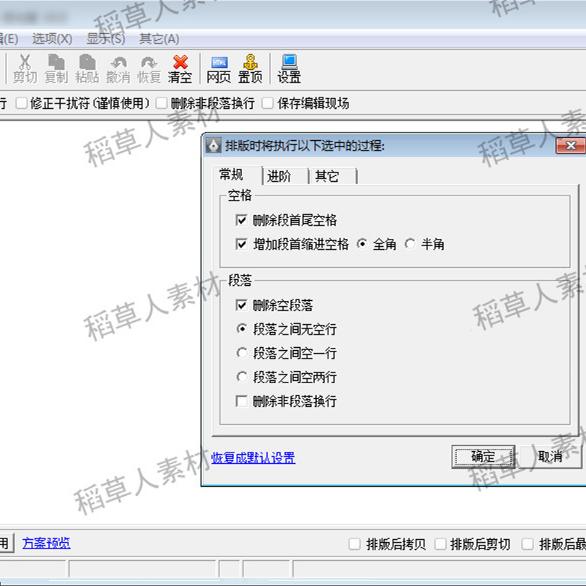
Task: Uncheck 删除段首尾空格 checkbox
Action: point(241,220)
